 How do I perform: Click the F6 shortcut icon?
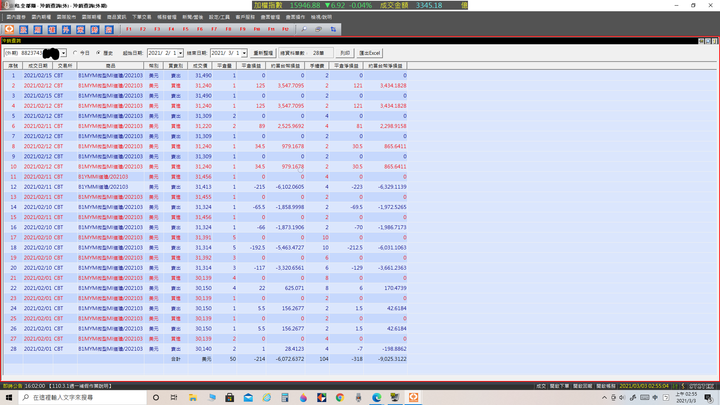click(x=200, y=29)
